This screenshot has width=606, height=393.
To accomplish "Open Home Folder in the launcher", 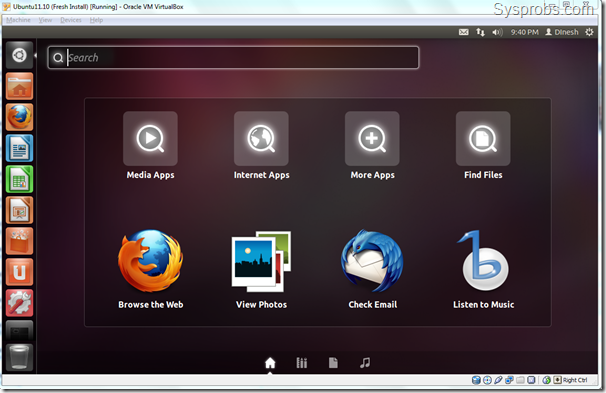I will click(19, 87).
